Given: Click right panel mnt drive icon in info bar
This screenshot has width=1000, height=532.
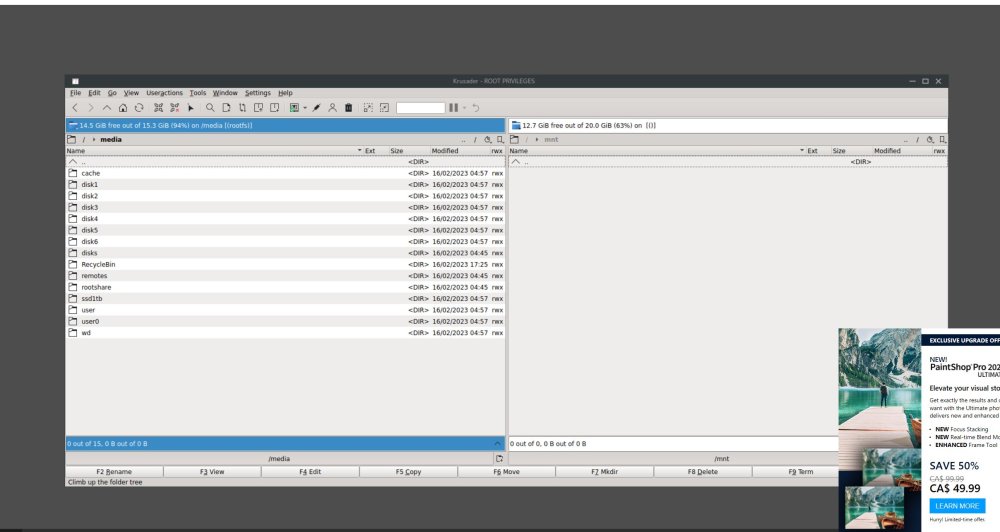Looking at the screenshot, I should [516, 126].
